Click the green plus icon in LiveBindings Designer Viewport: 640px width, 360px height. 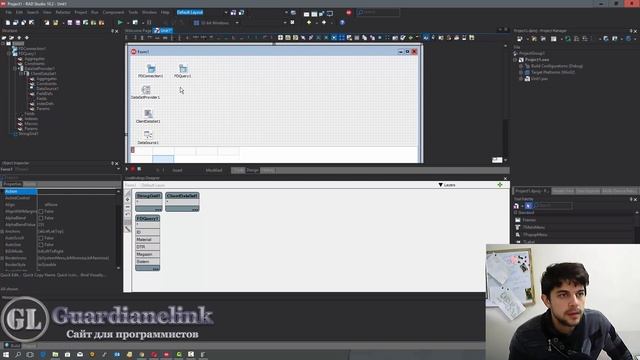(500, 185)
